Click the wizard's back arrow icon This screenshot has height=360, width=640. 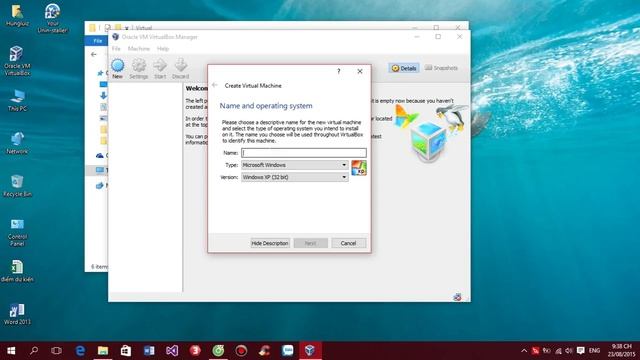215,85
